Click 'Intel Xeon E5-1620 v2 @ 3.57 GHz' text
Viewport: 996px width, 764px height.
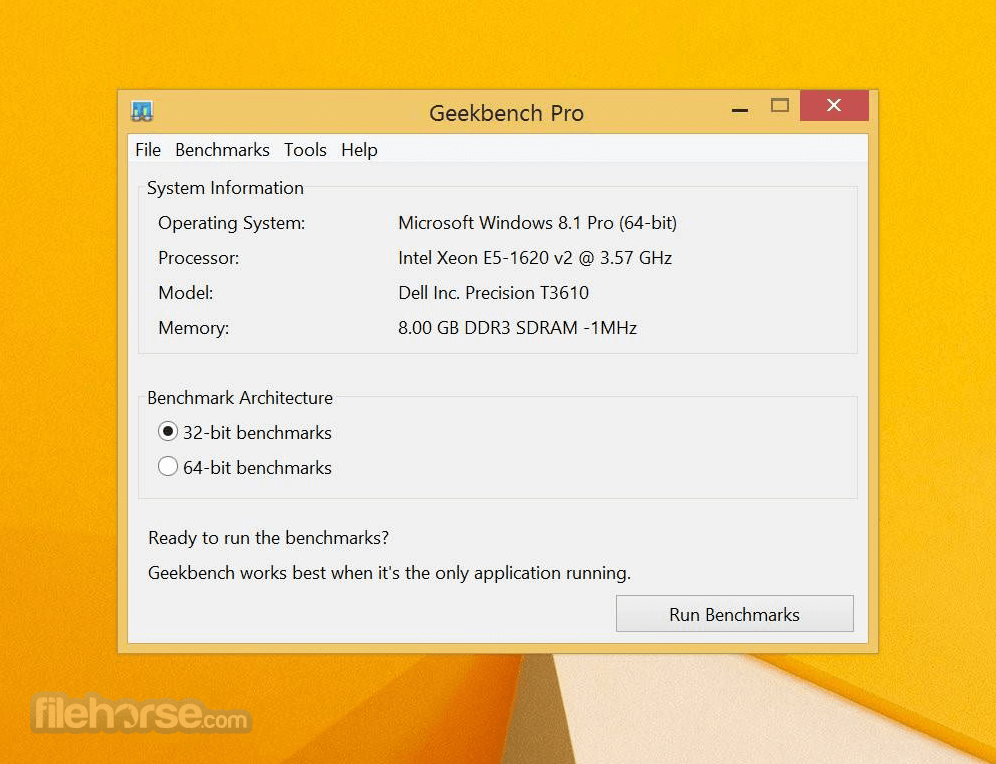coord(535,258)
